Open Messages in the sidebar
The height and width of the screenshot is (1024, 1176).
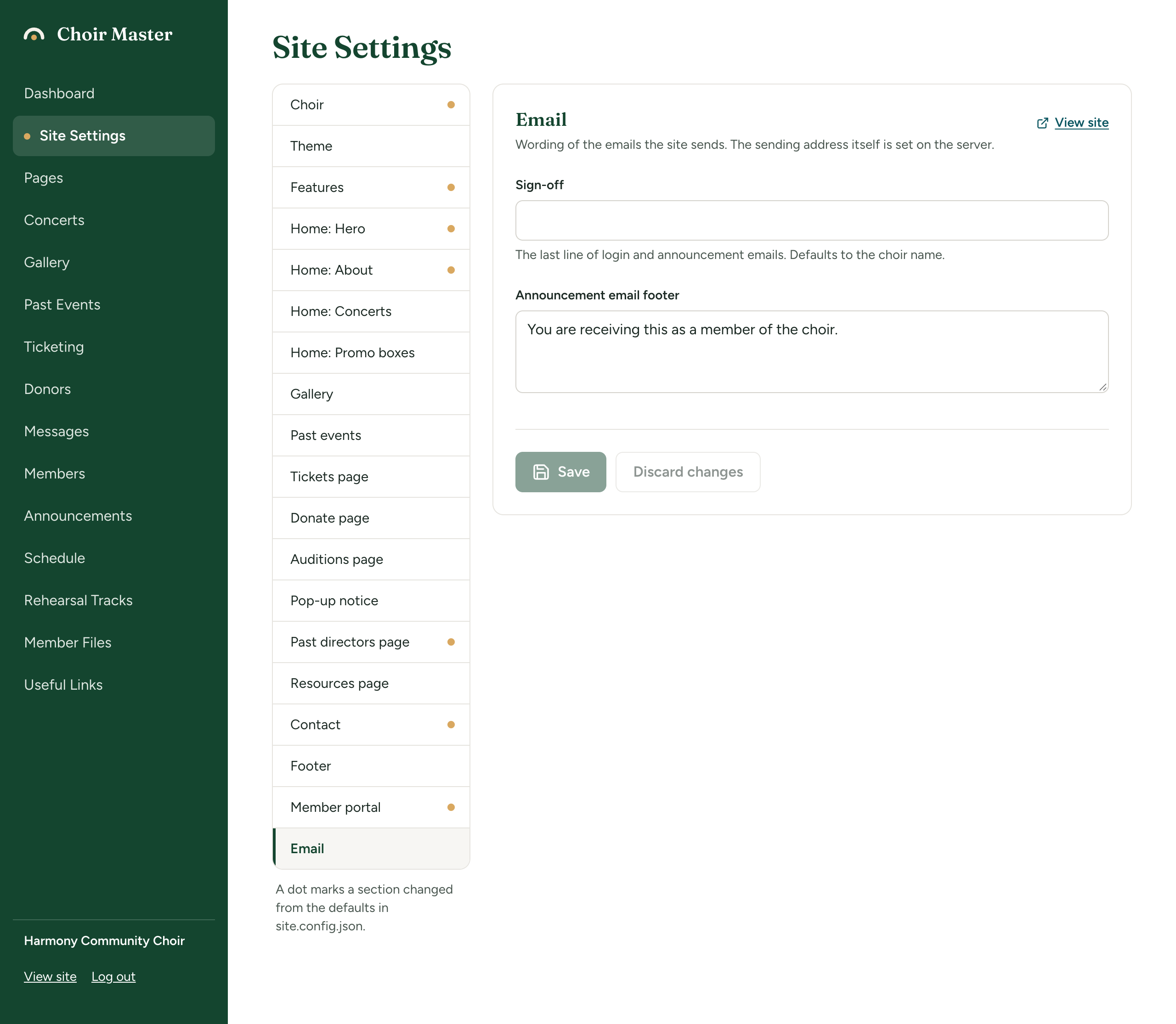114,432
